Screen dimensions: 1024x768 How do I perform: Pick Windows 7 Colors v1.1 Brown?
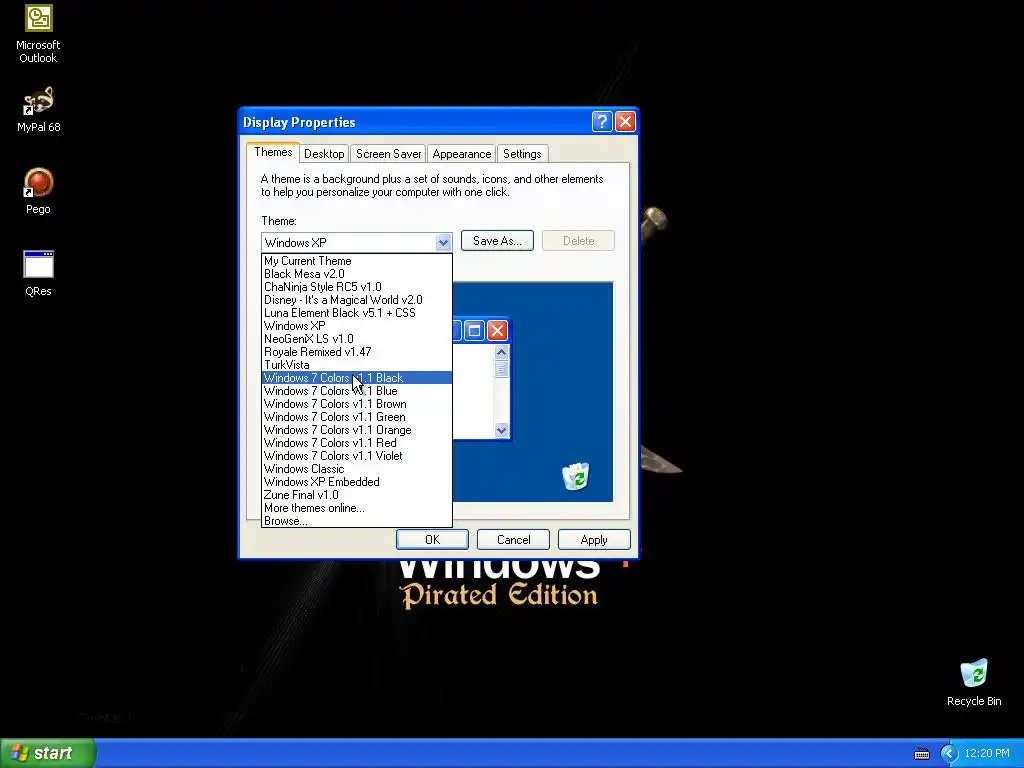tap(357, 404)
